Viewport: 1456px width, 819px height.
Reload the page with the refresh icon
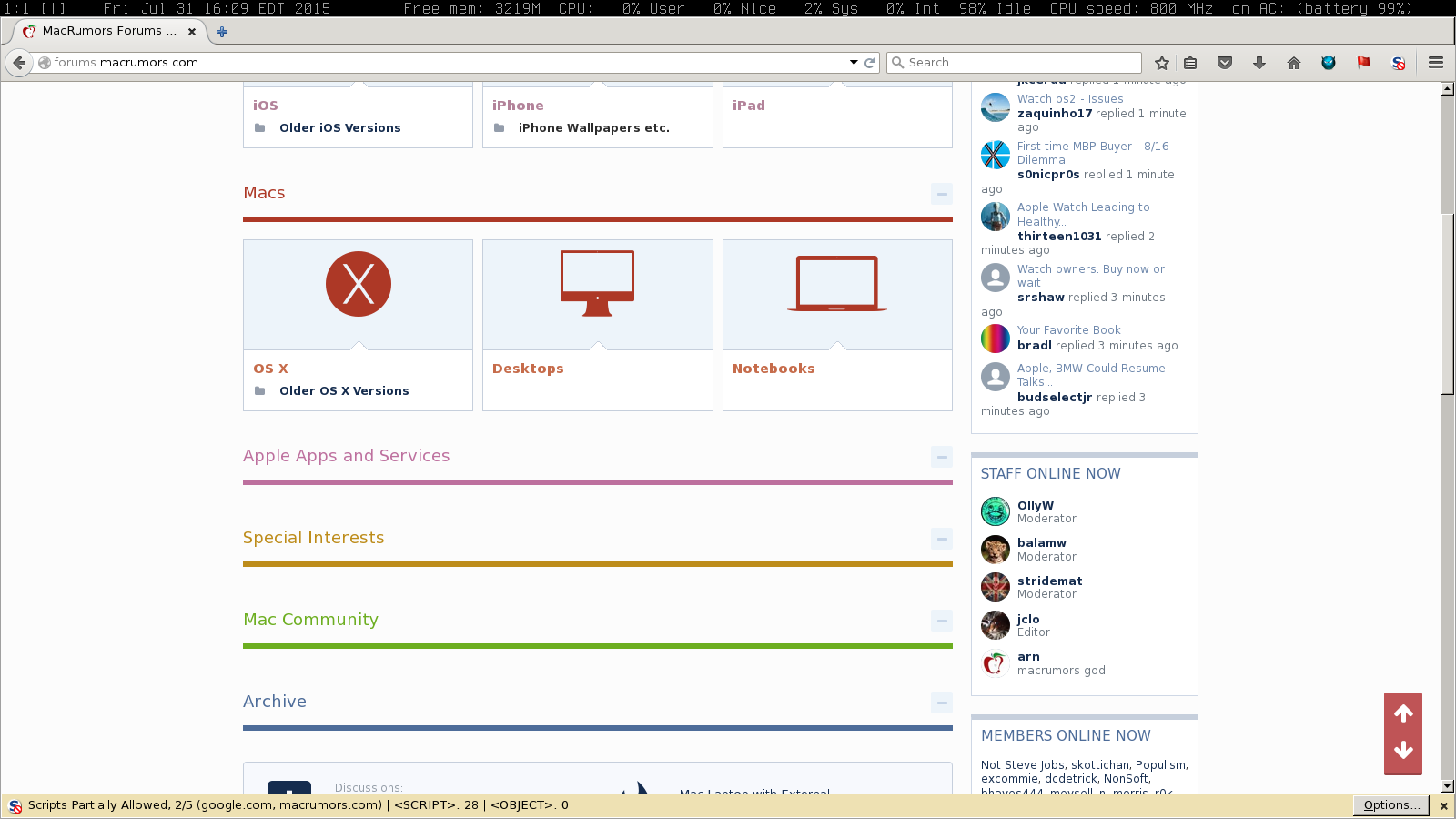(869, 63)
